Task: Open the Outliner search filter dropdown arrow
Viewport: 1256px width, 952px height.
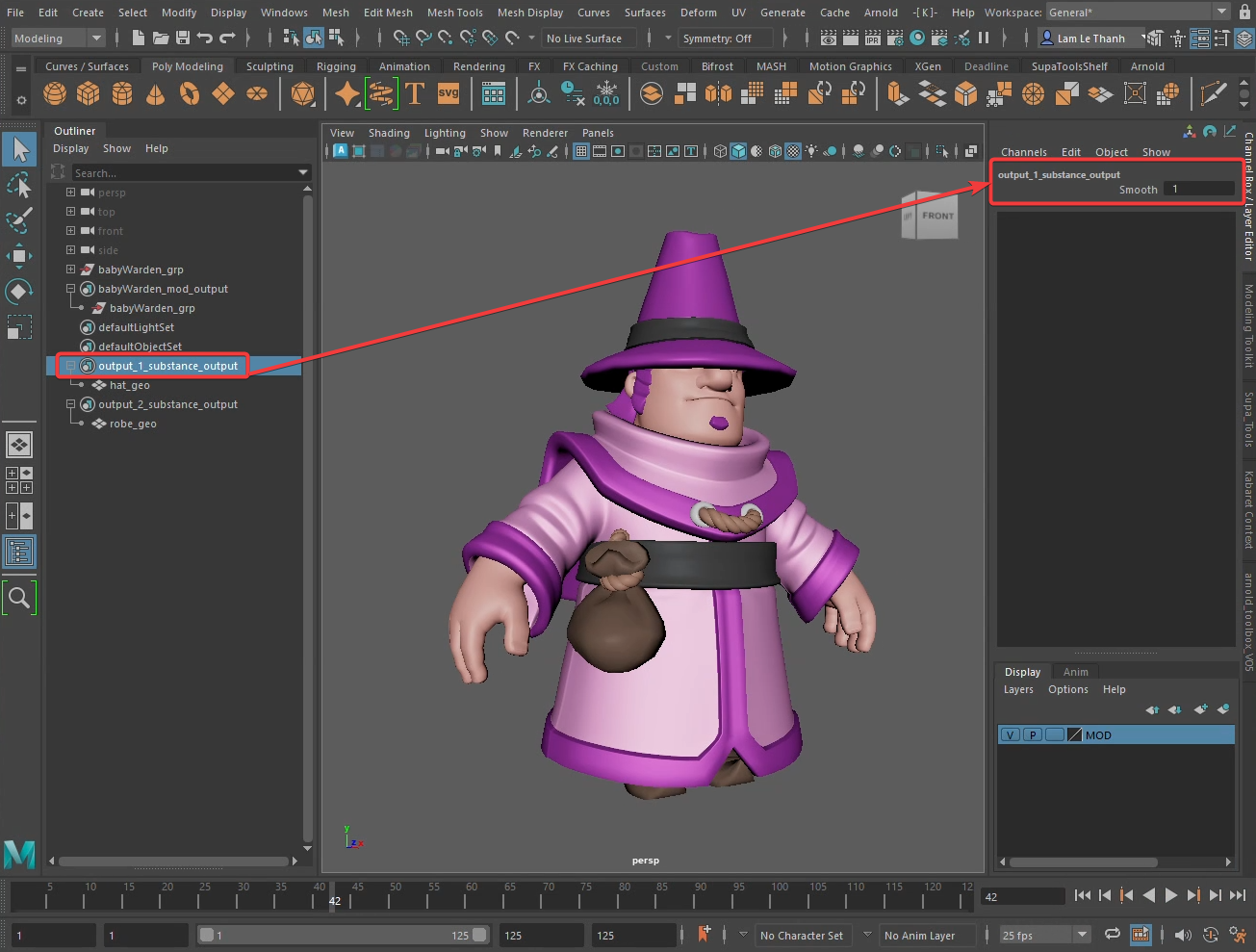Action: coord(303,172)
